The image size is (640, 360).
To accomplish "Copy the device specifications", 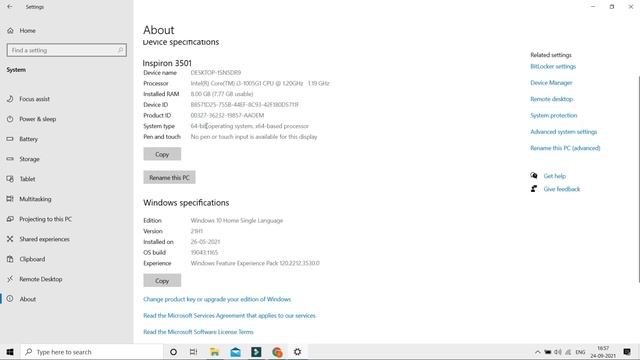I will (x=162, y=154).
